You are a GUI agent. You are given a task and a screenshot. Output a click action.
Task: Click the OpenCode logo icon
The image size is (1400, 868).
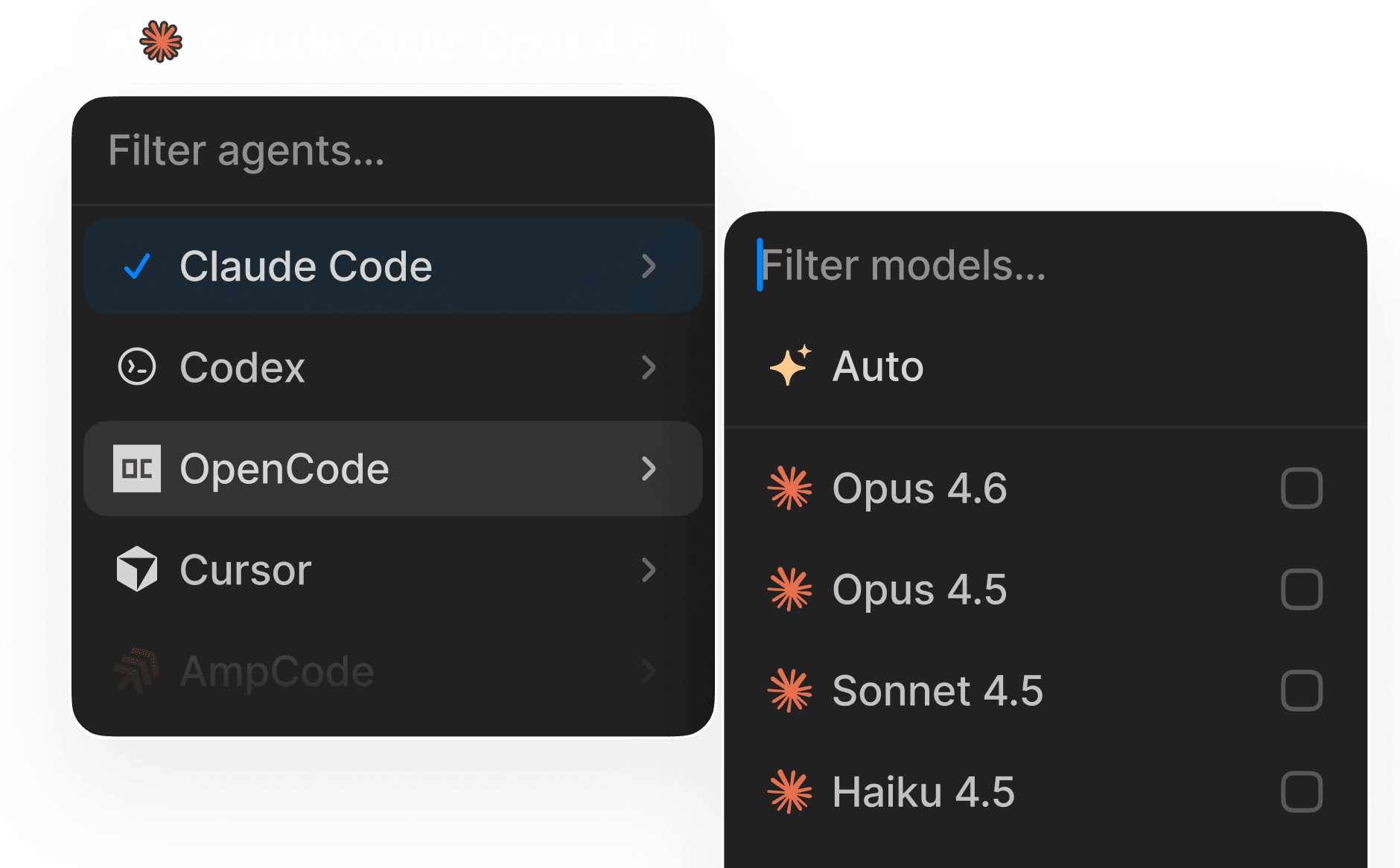pyautogui.click(x=137, y=468)
